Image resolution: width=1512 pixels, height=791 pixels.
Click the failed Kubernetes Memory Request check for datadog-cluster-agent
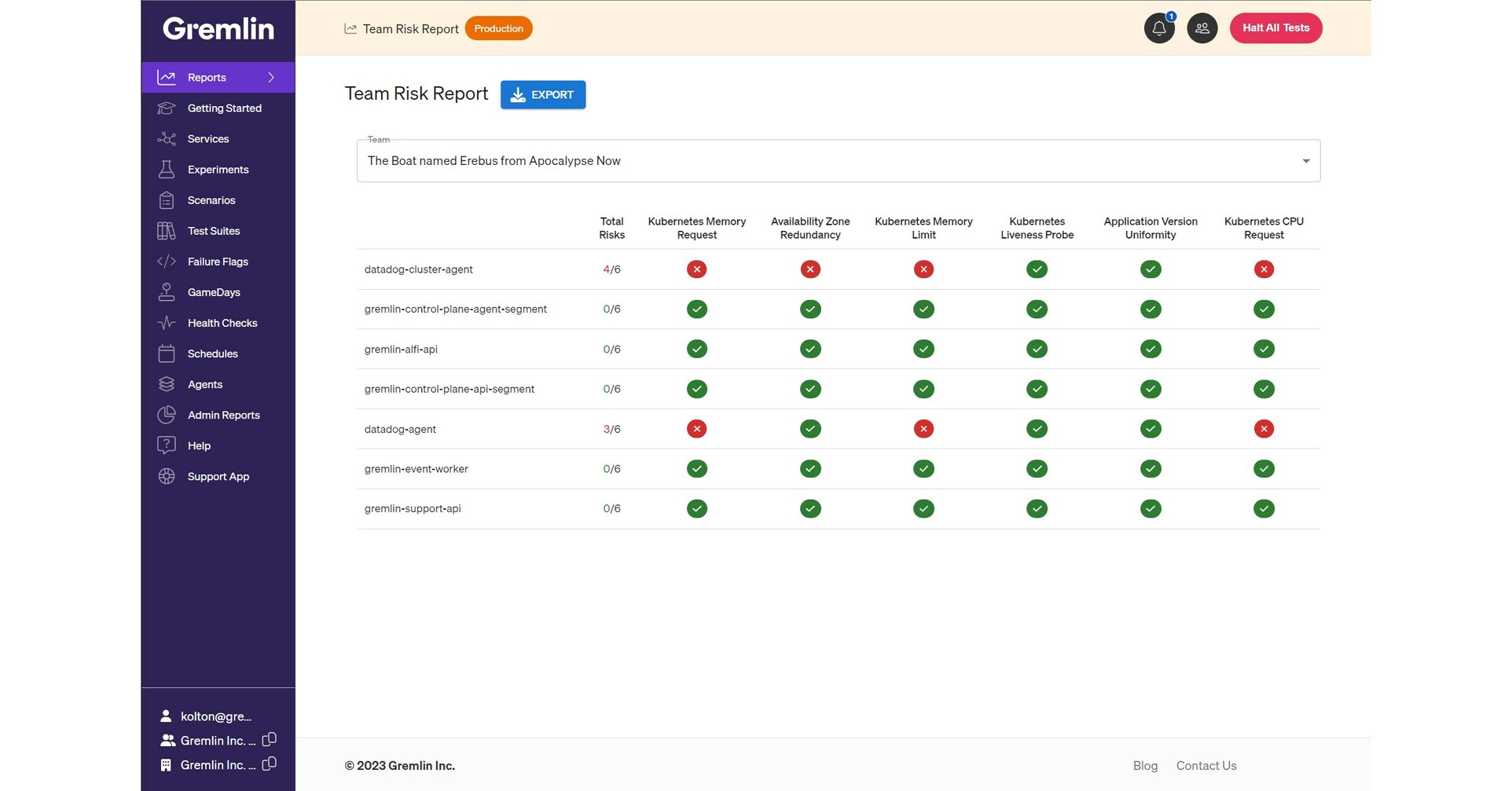pyautogui.click(x=696, y=269)
